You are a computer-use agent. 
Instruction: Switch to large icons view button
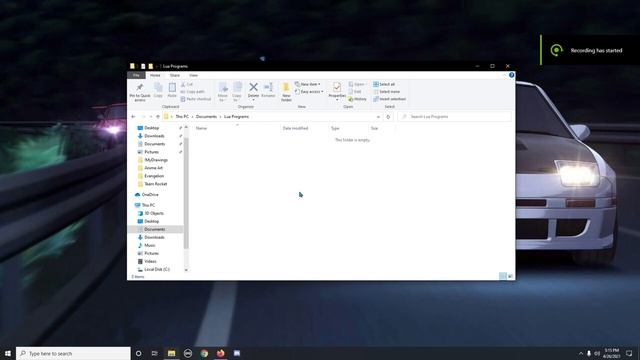click(510, 276)
